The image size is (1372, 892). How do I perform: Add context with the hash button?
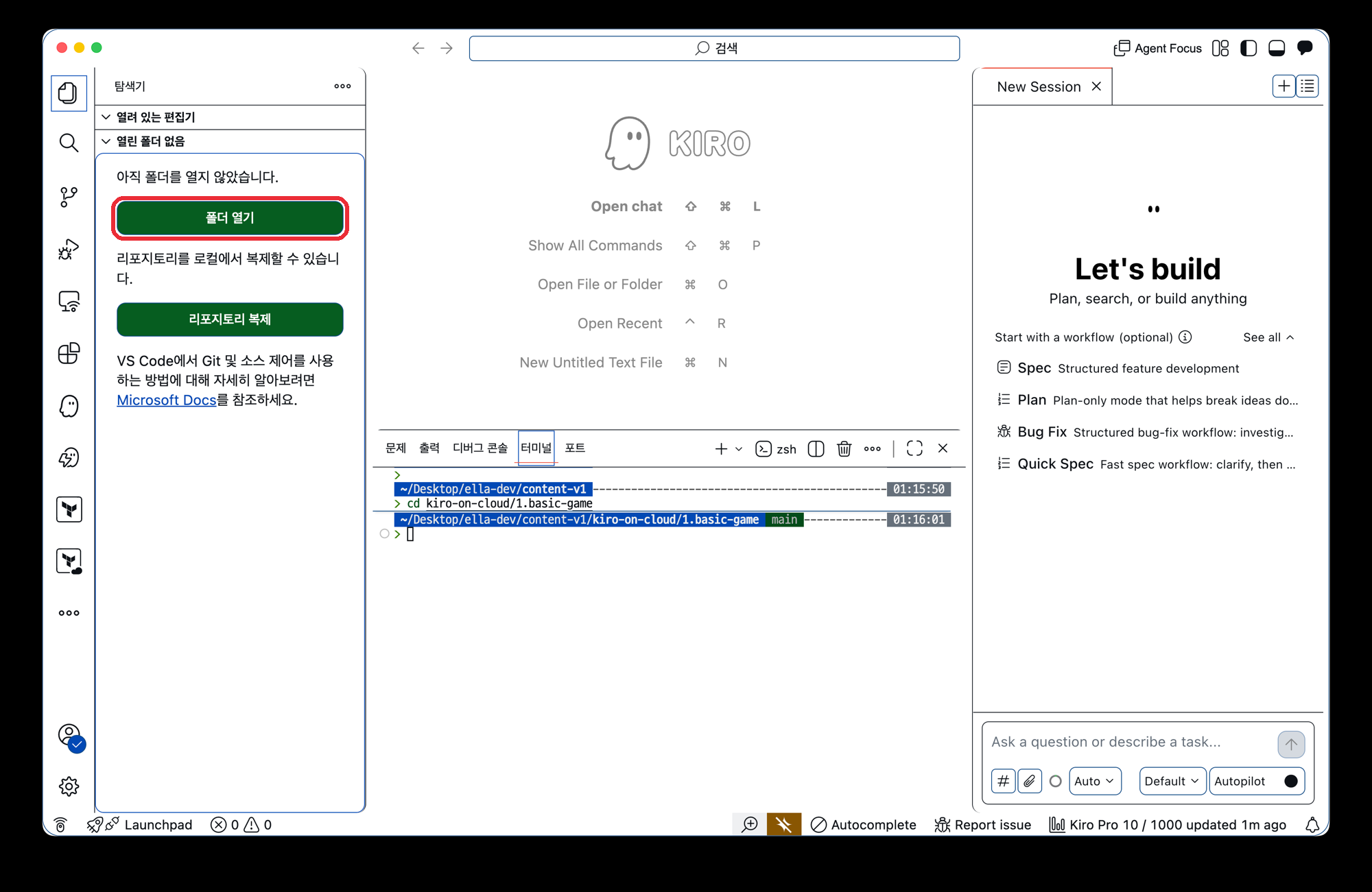(1003, 781)
